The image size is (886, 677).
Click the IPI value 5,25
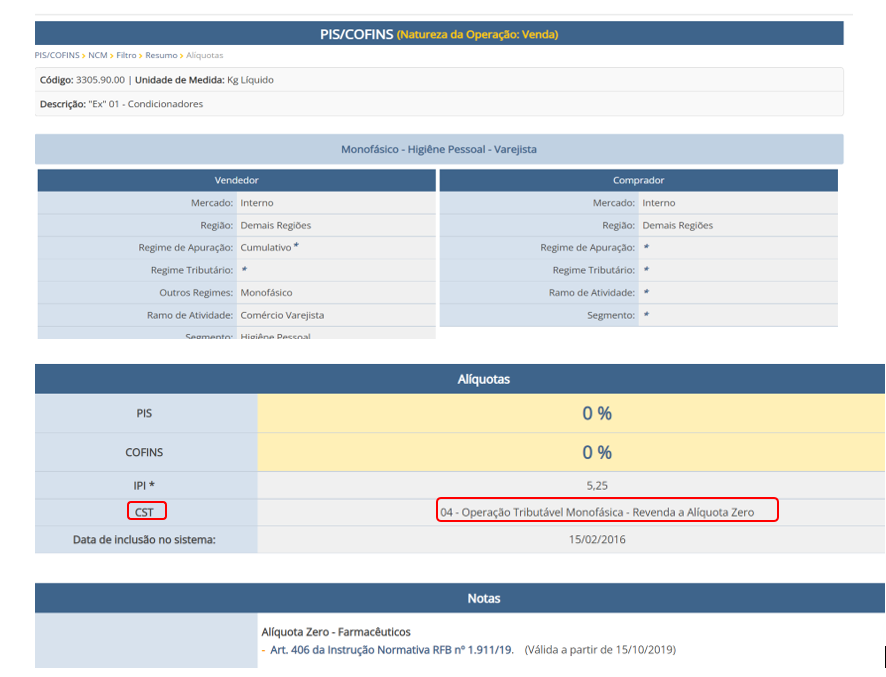(596, 485)
